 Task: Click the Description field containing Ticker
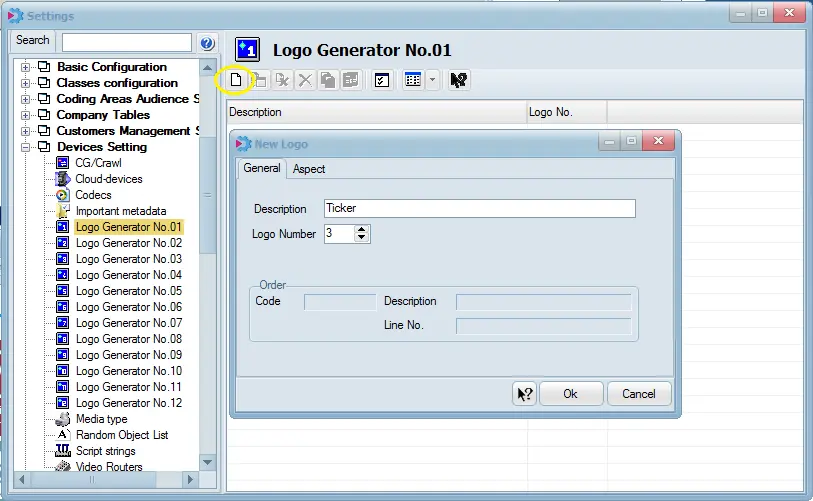(479, 208)
